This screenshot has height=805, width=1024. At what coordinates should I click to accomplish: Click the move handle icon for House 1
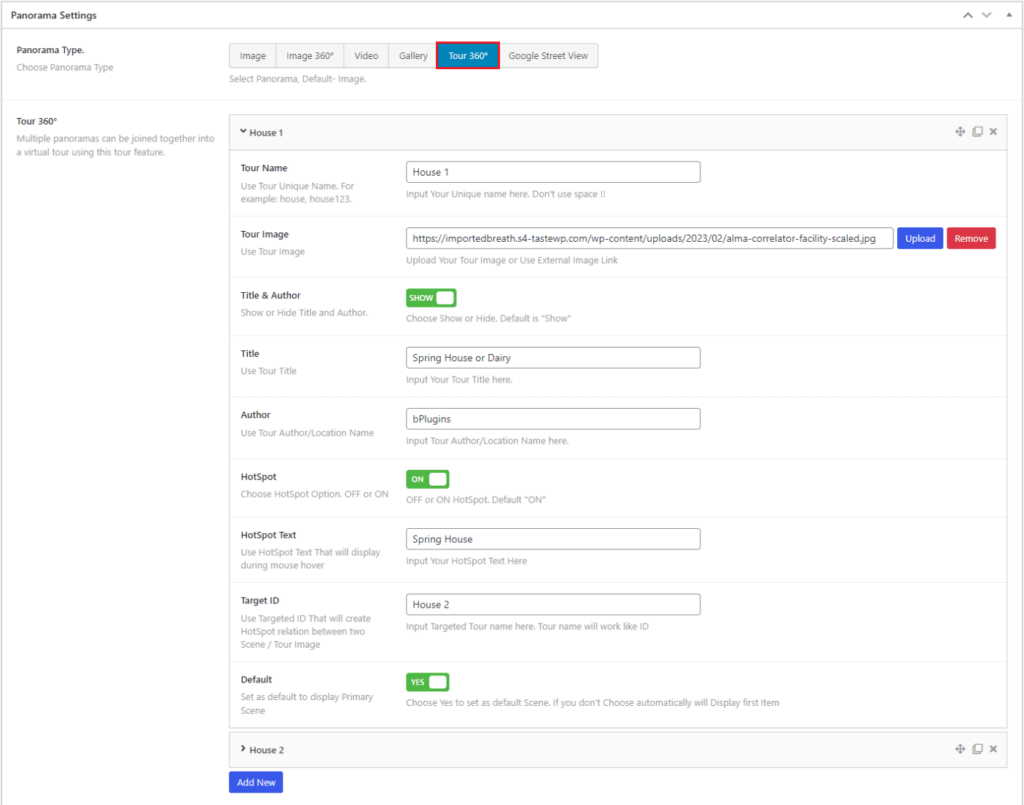pyautogui.click(x=958, y=131)
